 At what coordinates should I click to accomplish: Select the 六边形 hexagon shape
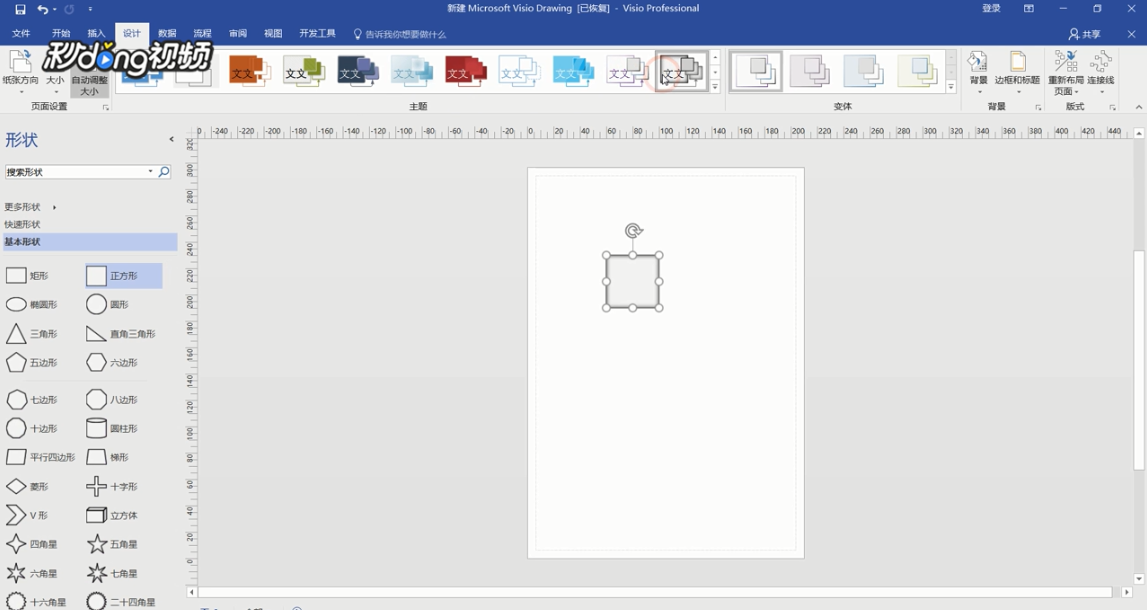pos(112,363)
